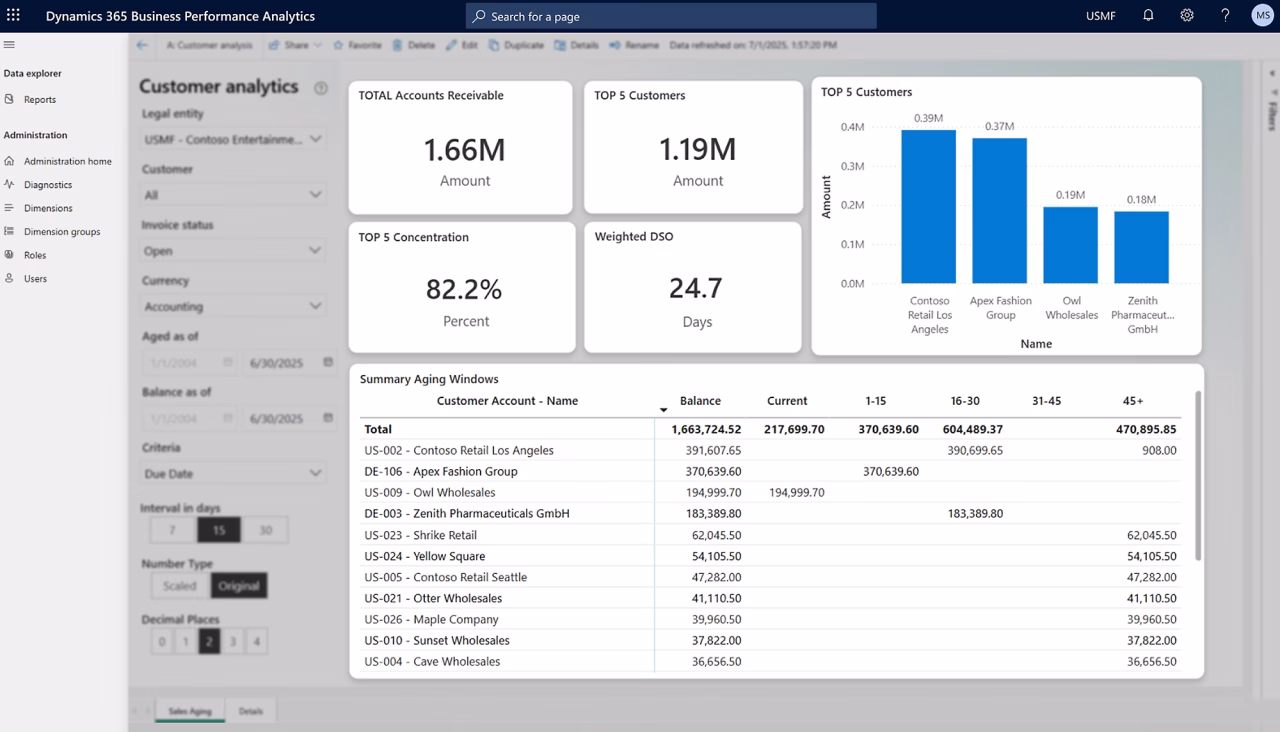
Task: Open the Balance as of end date calendar
Action: click(x=328, y=418)
